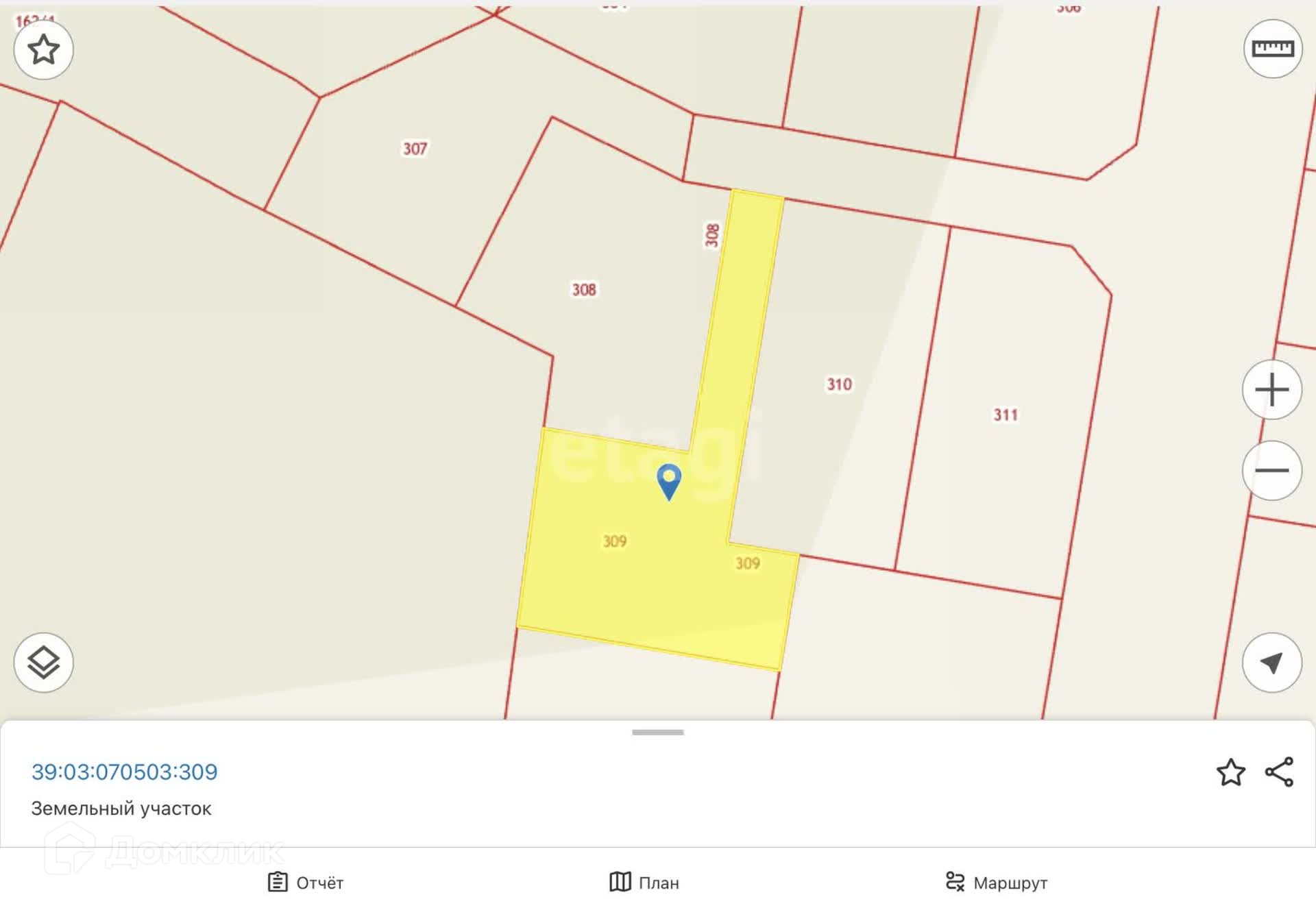1316x910 pixels.
Task: Open the Маршрут route tab
Action: pos(996,883)
